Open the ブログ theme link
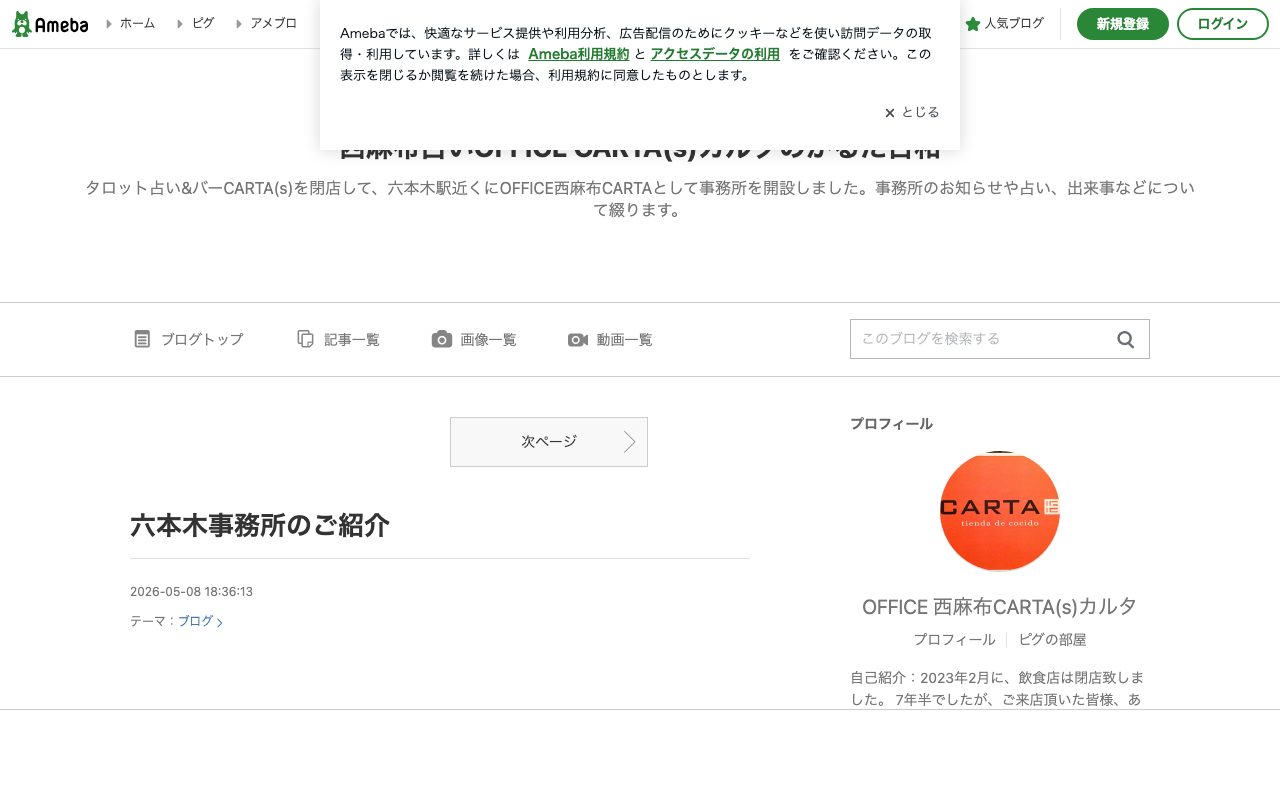The height and width of the screenshot is (800, 1280). (x=200, y=621)
